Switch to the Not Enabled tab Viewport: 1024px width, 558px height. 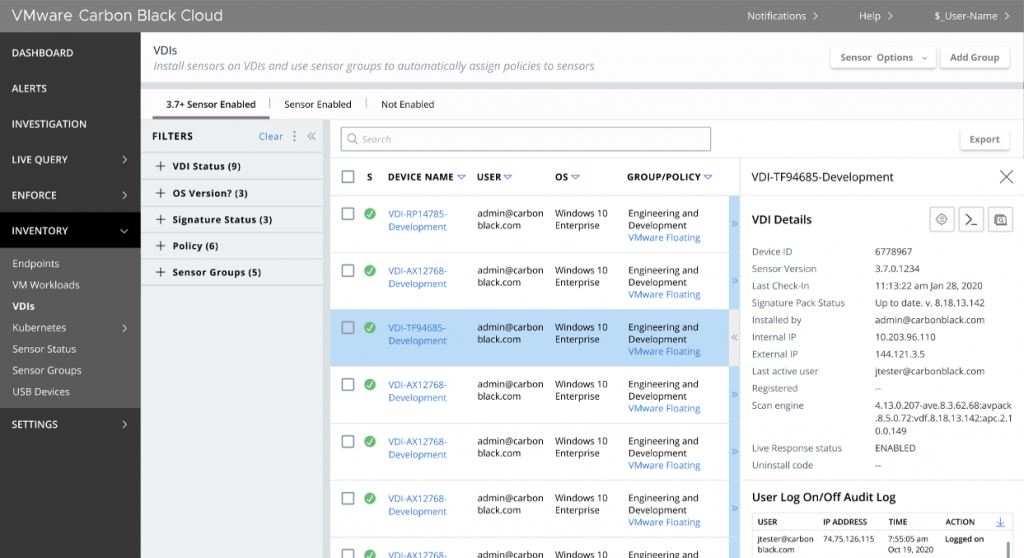[x=407, y=104]
